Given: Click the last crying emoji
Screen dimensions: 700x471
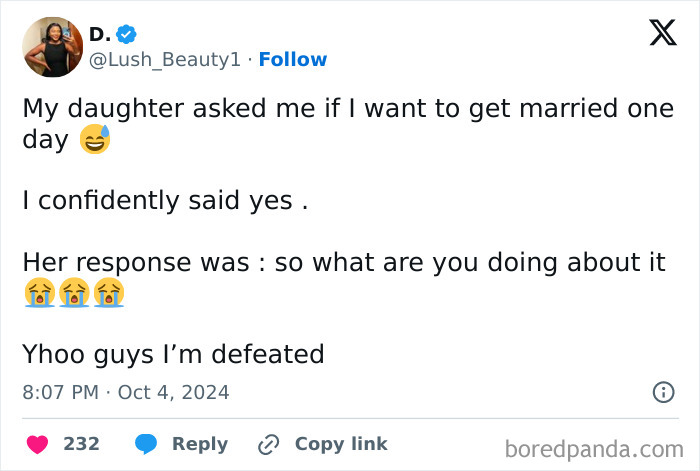Looking at the screenshot, I should 109,294.
